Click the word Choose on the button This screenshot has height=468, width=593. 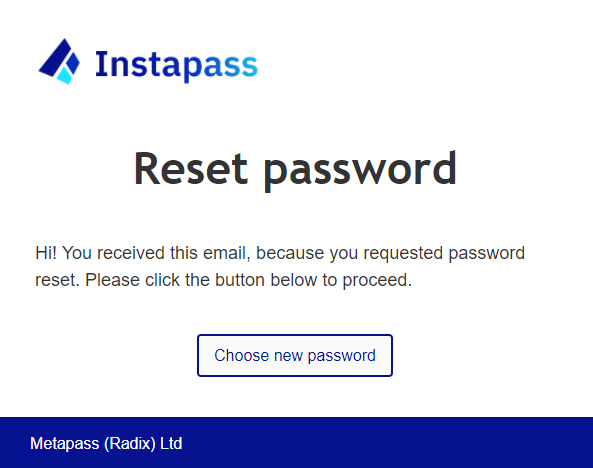pyautogui.click(x=242, y=355)
